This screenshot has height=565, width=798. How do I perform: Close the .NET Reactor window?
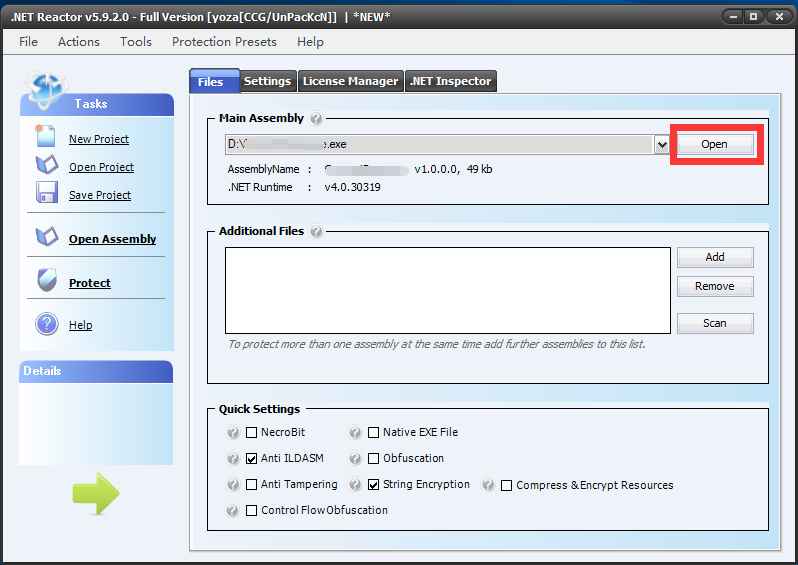click(x=779, y=17)
